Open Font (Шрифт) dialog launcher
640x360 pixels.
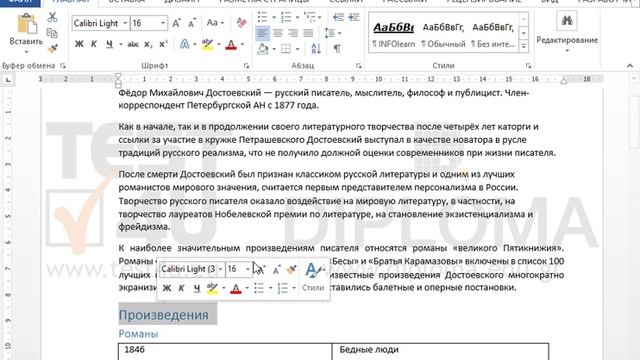(247, 66)
